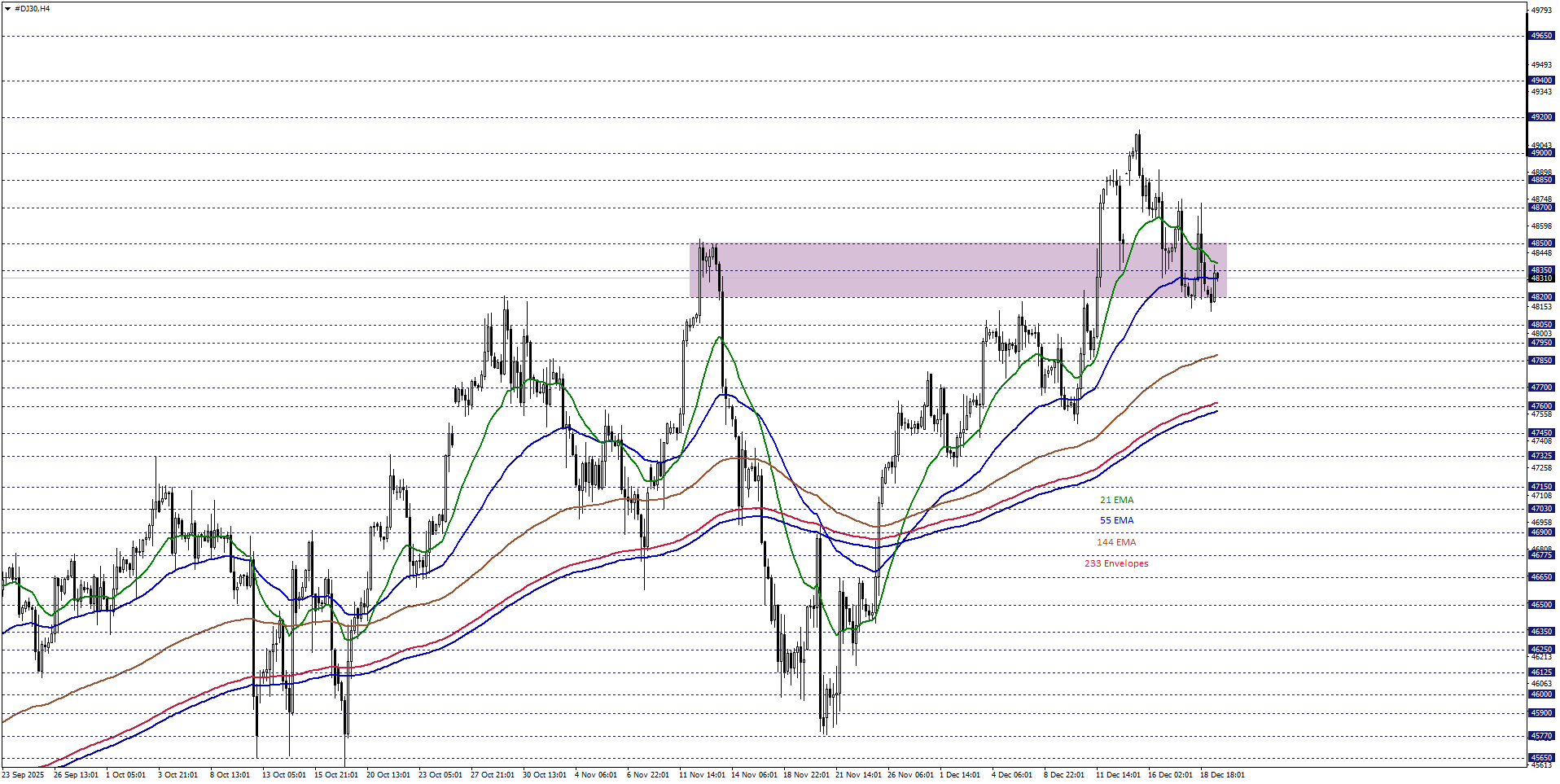Screen dimensions: 1560x784
Task: Select the #DJ30,H4 chart title
Action: (x=32, y=9)
